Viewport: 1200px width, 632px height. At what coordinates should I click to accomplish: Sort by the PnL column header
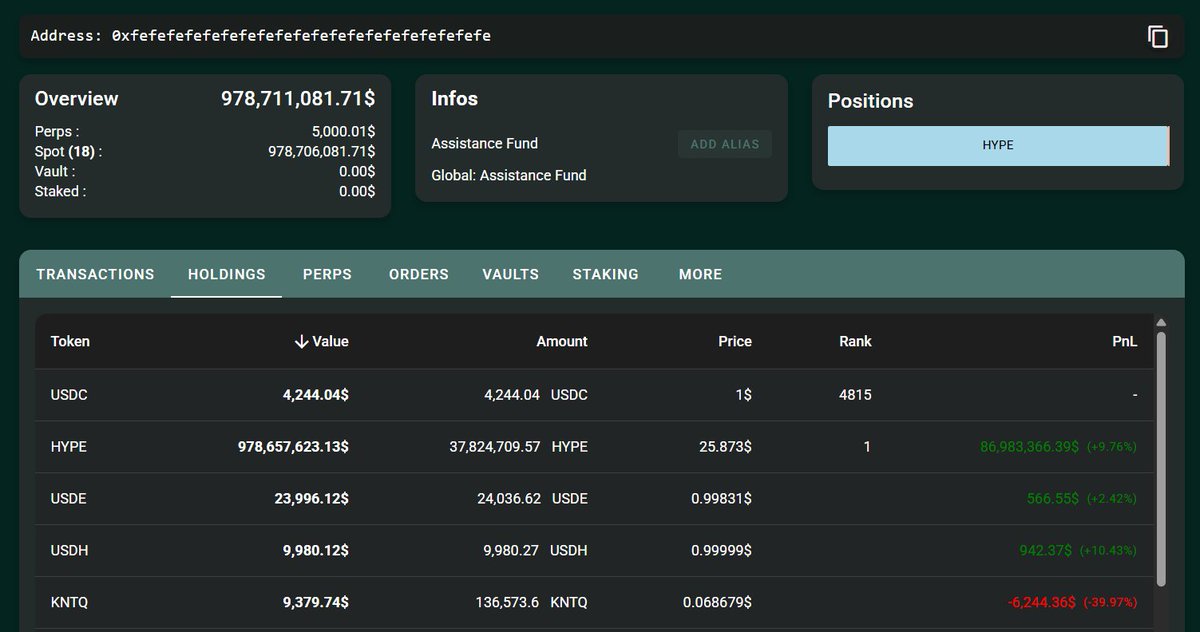pos(1125,341)
